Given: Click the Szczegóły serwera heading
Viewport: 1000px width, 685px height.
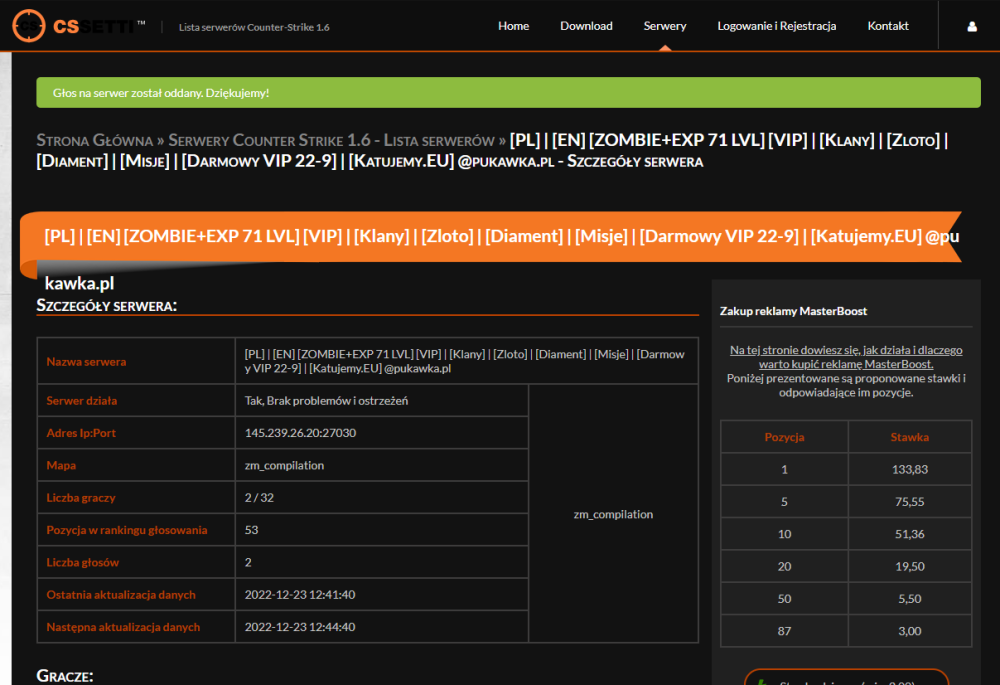Looking at the screenshot, I should coord(107,306).
